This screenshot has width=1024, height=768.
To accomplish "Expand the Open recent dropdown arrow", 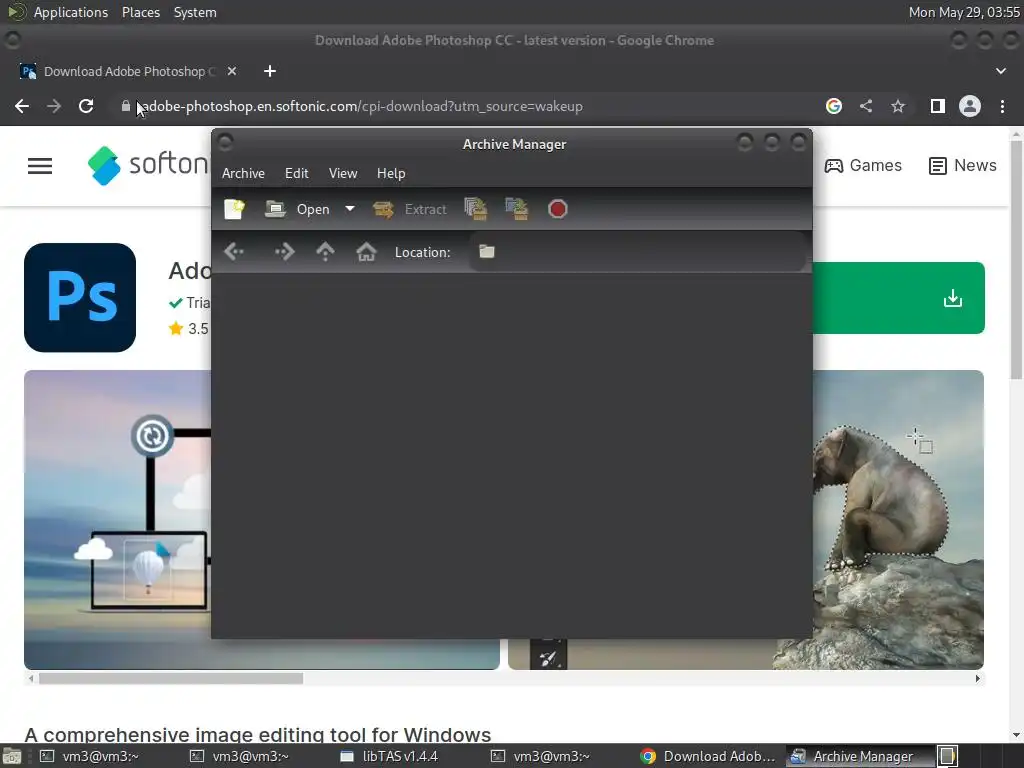I will (350, 208).
